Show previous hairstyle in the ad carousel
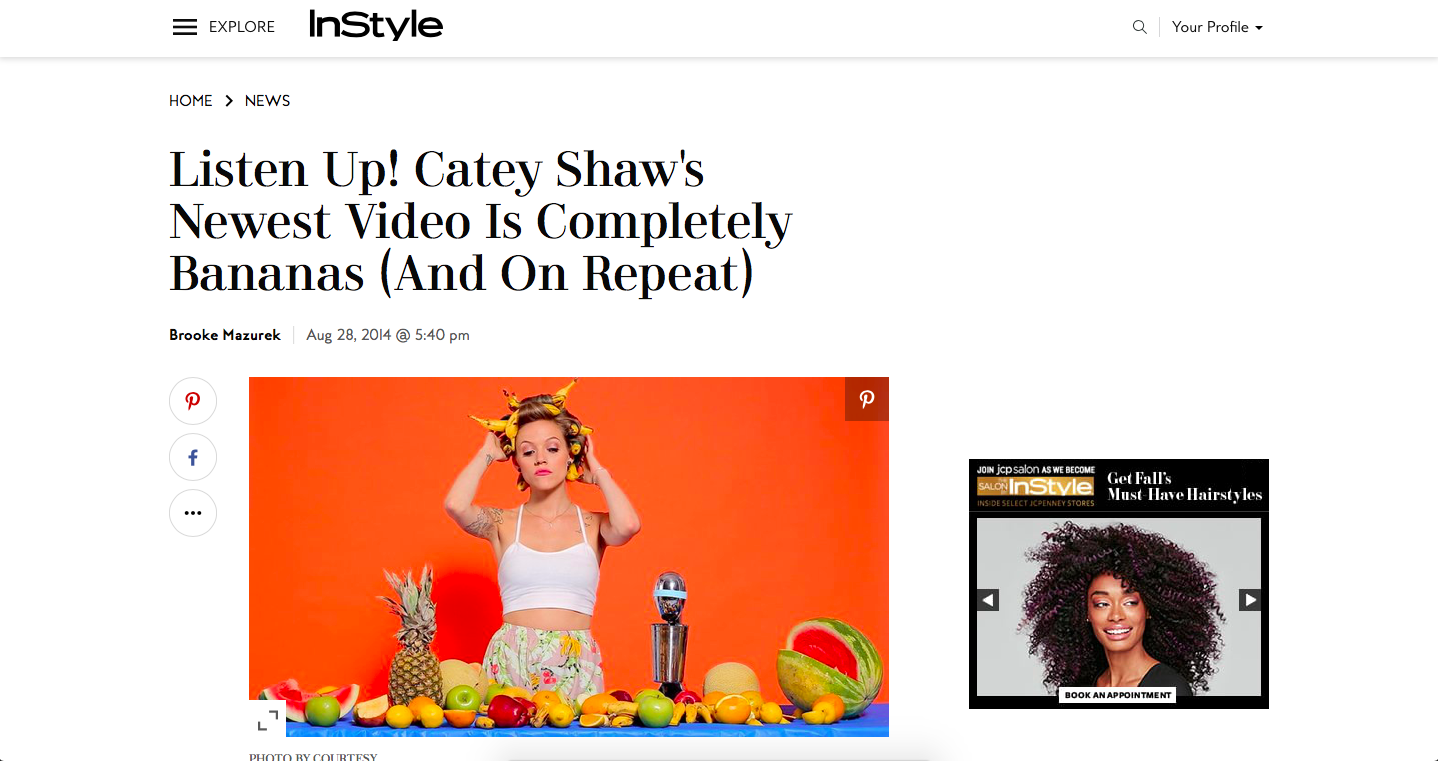Image resolution: width=1438 pixels, height=761 pixels. pyautogui.click(x=988, y=600)
